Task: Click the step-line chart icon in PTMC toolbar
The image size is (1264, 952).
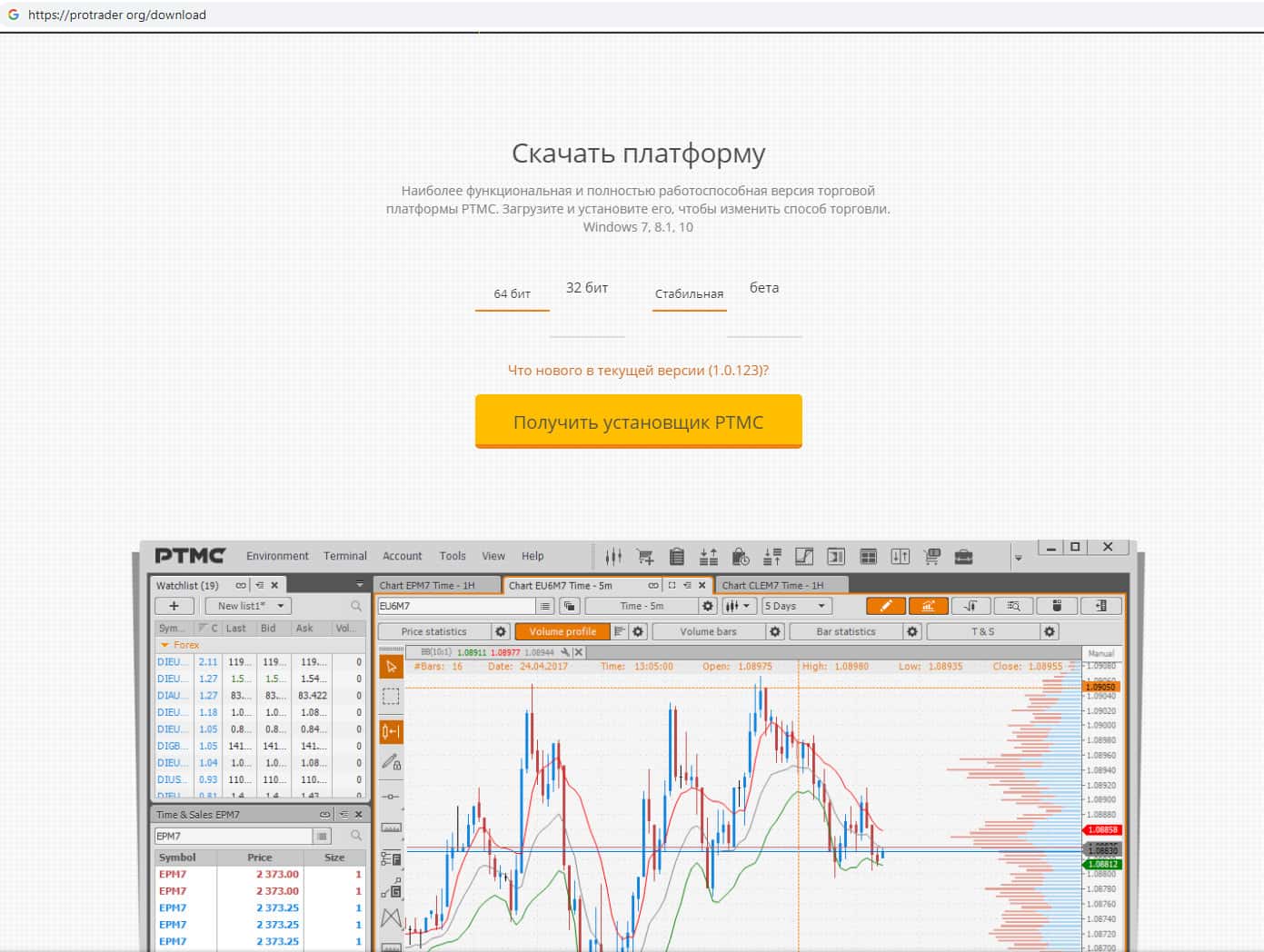Action: [804, 556]
